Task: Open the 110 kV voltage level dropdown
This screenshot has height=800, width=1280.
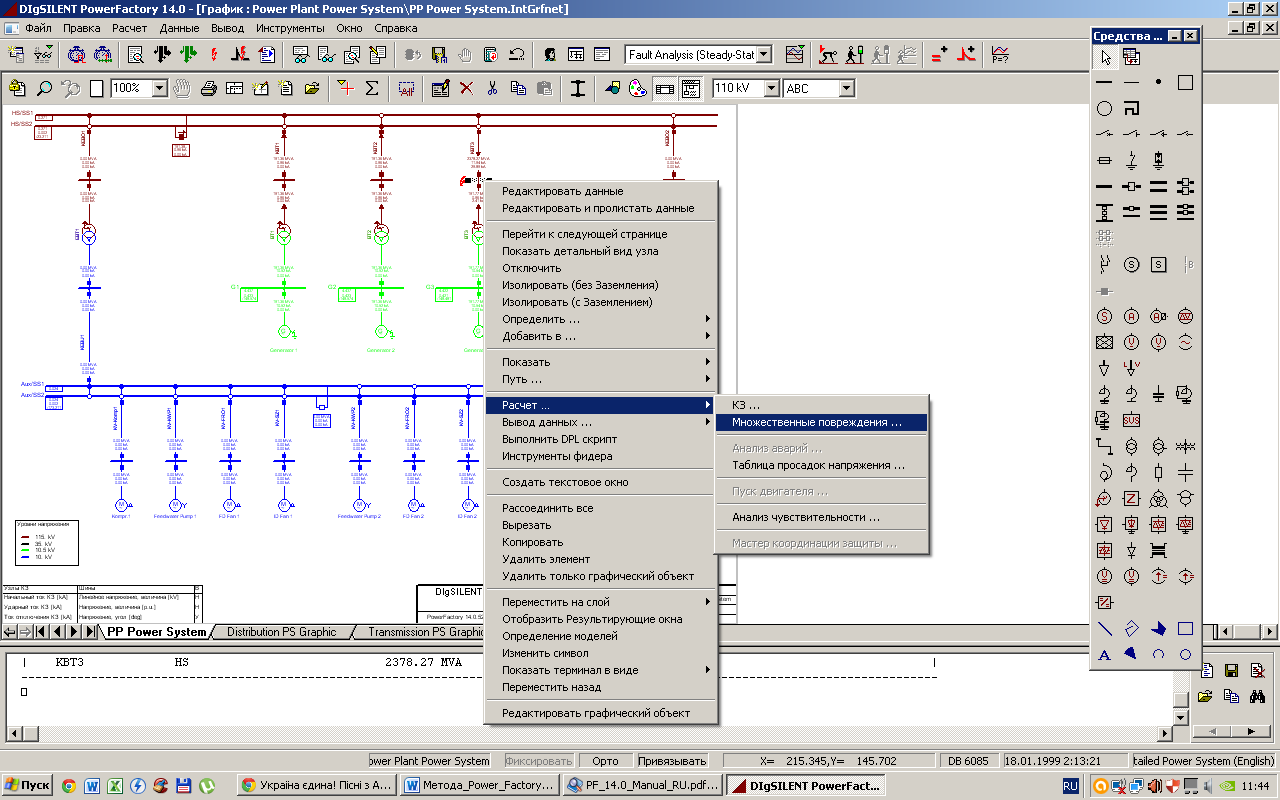Action: pos(771,88)
